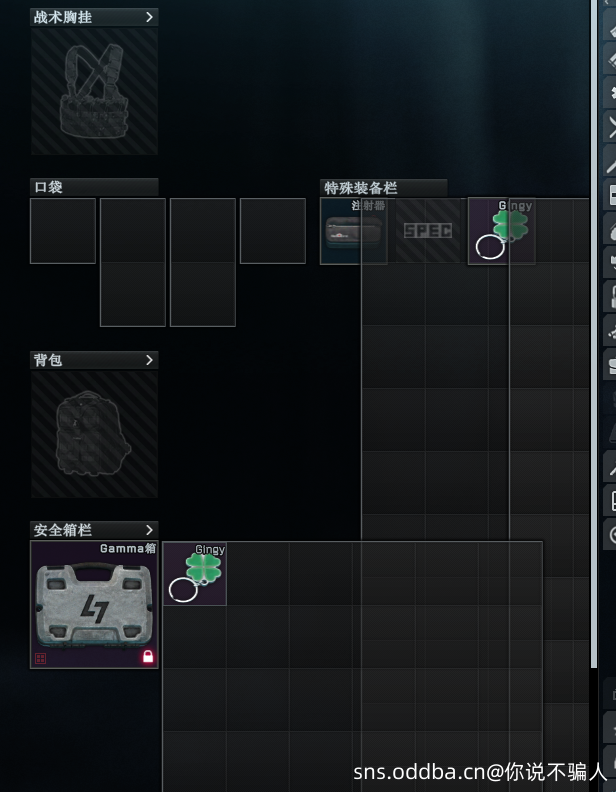Click the 注射器 case in special slots
The height and width of the screenshot is (792, 616).
point(353,231)
